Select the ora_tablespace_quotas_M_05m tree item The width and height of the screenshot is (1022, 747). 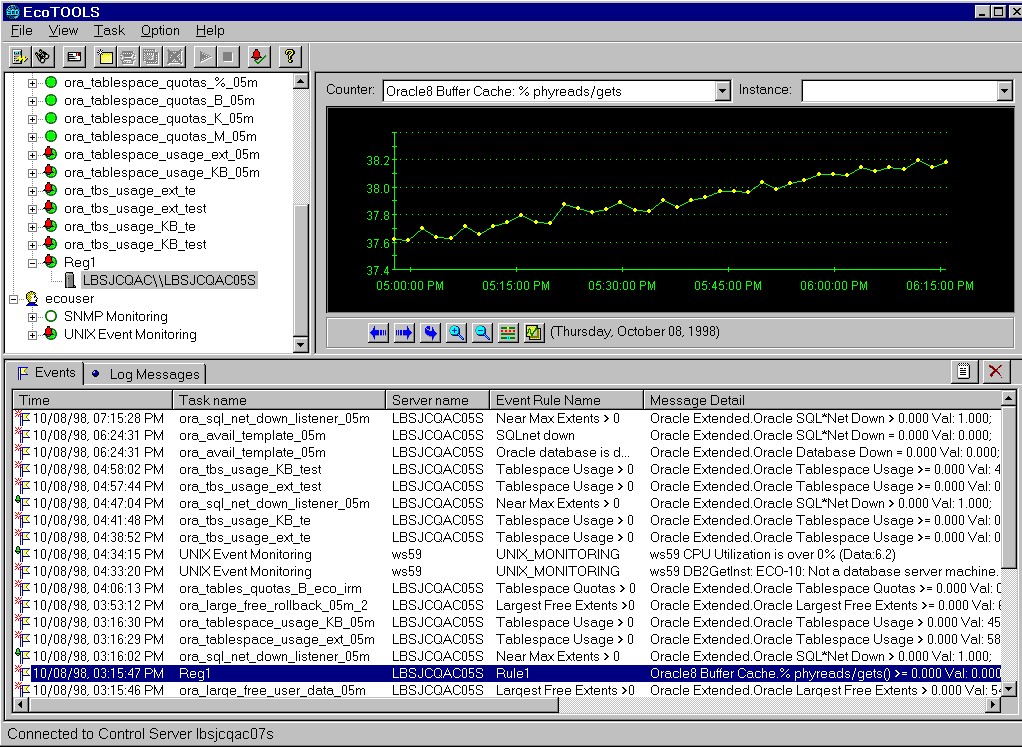coord(160,137)
